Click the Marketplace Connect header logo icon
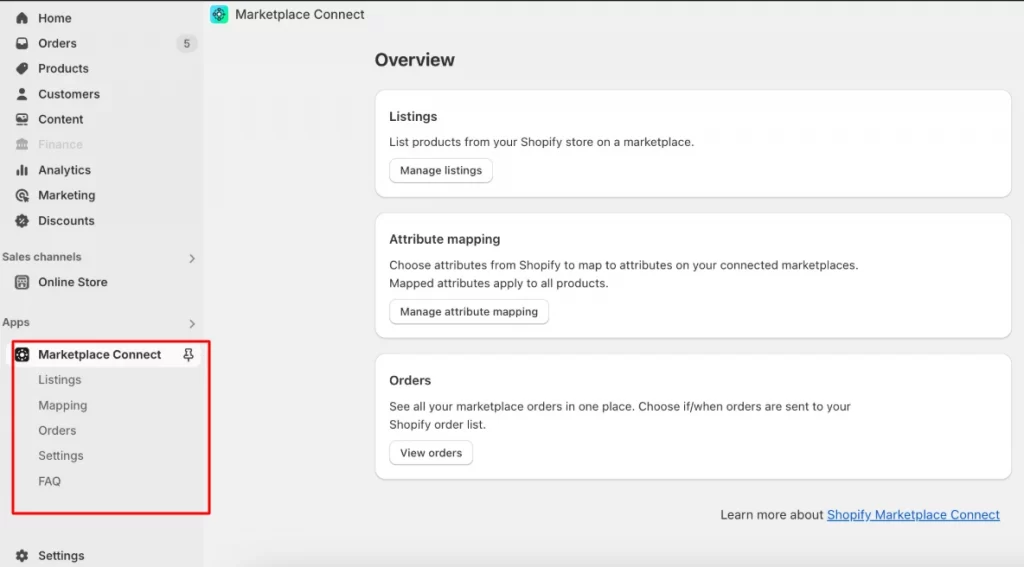Viewport: 1024px width, 567px height. click(219, 14)
